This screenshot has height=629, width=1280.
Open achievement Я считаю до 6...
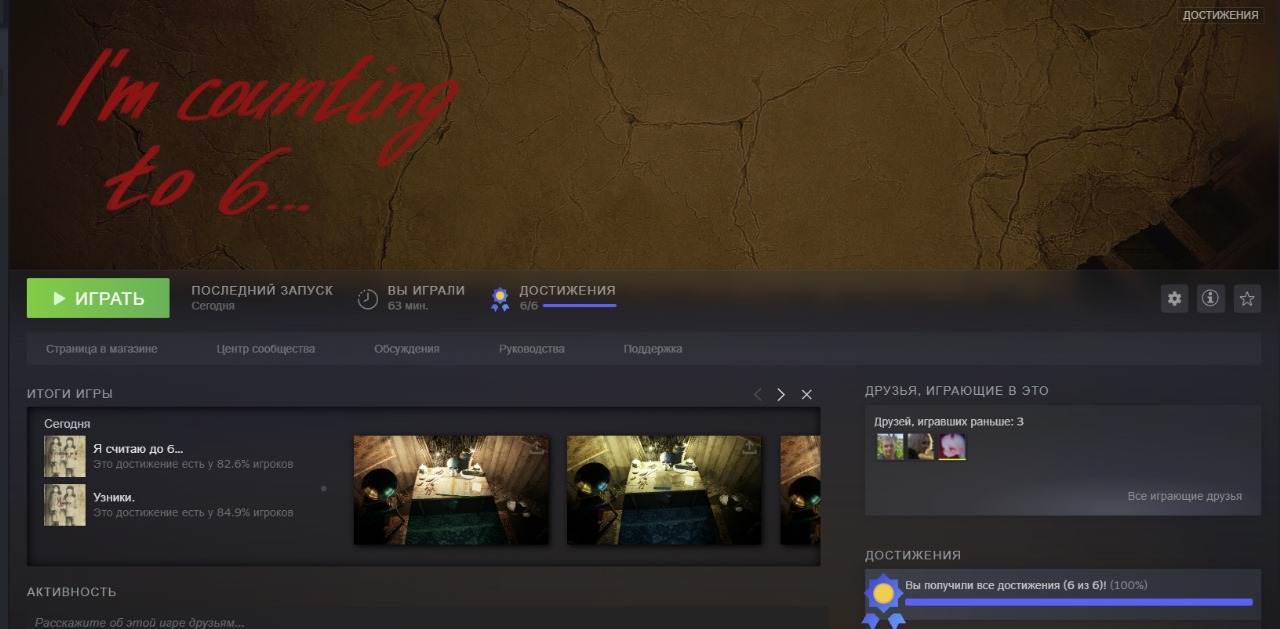click(x=138, y=448)
